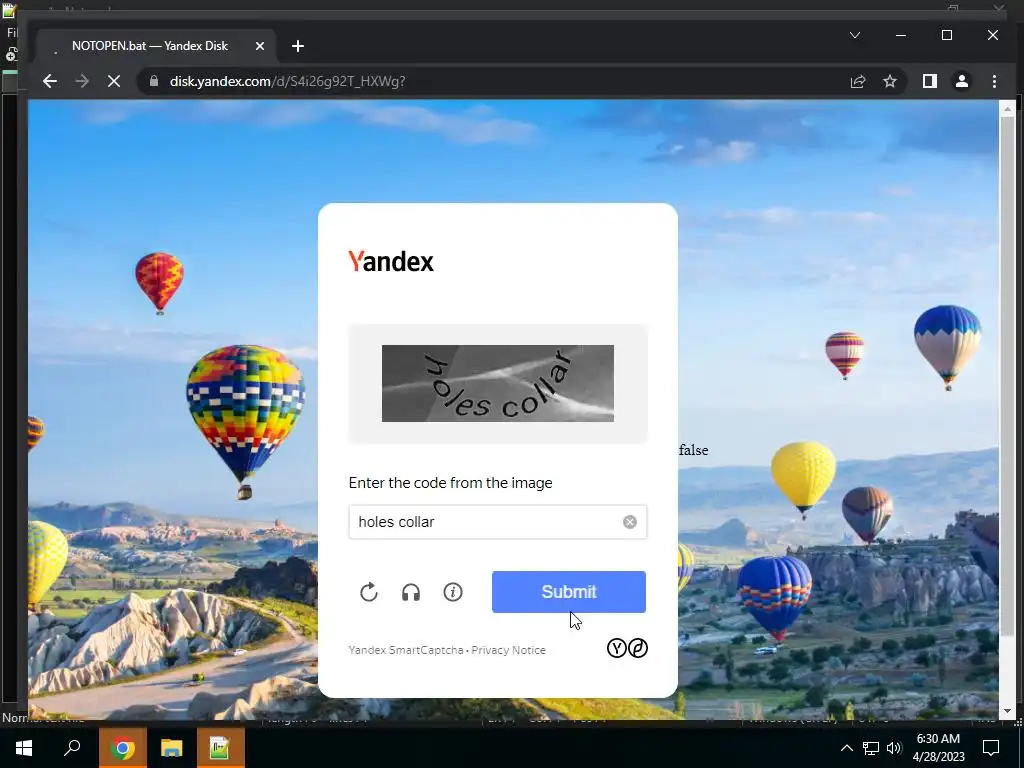Open Yandex SmartCaptcha link
This screenshot has height=768, width=1024.
coord(406,650)
